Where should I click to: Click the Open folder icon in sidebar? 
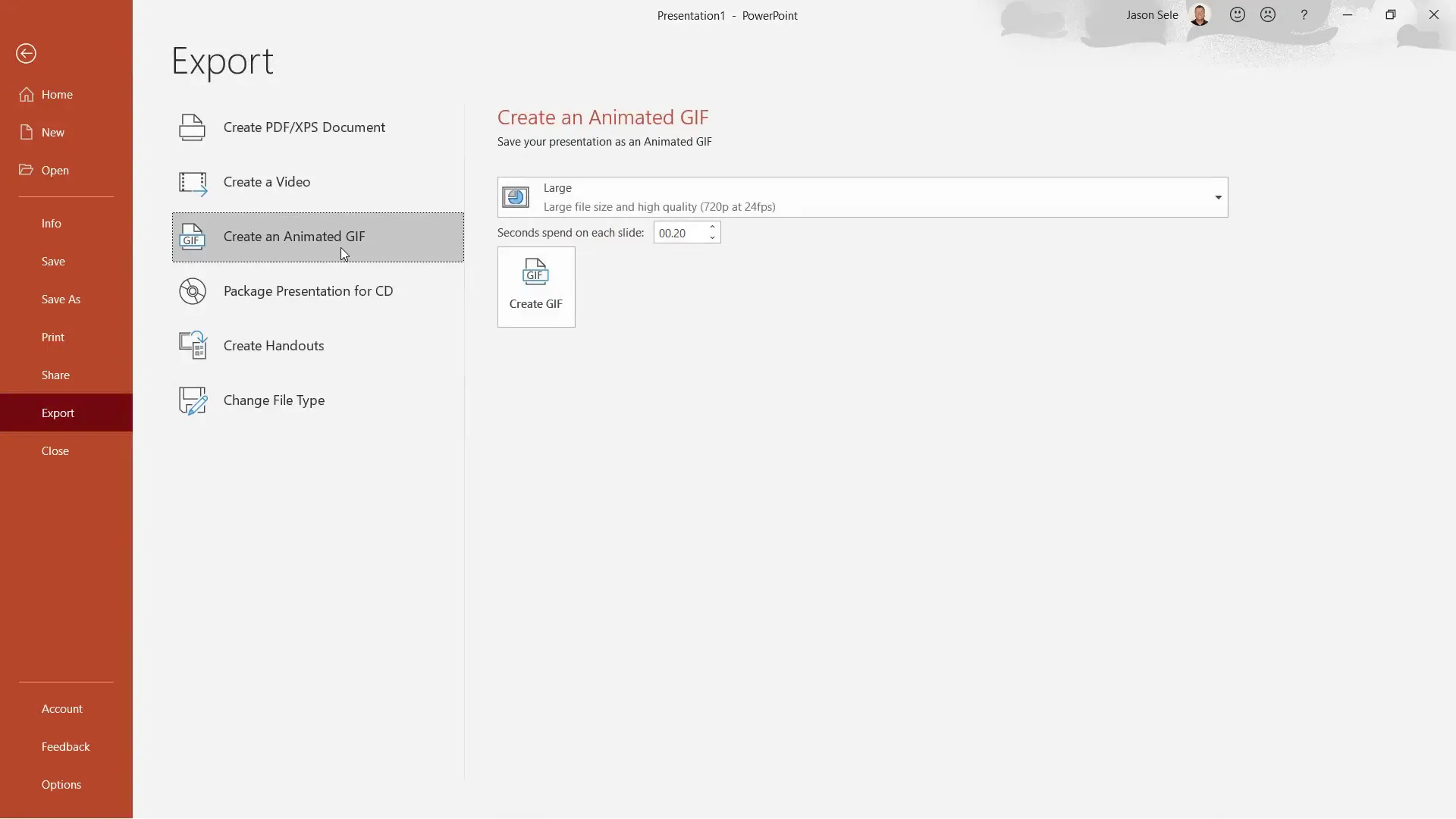point(27,170)
